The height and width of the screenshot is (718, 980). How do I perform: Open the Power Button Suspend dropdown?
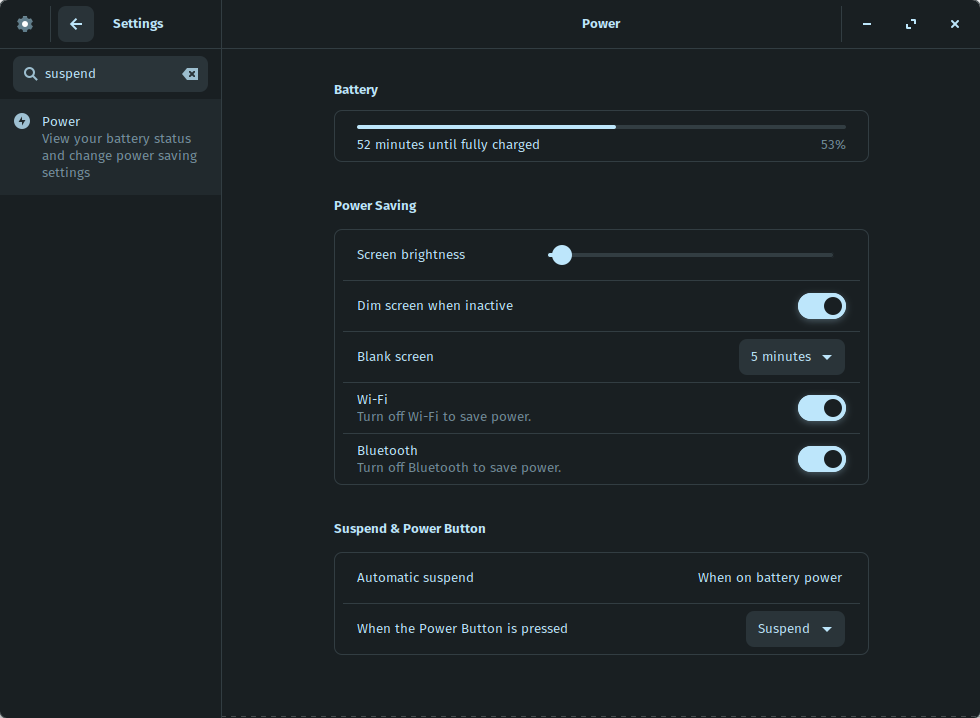pyautogui.click(x=795, y=629)
